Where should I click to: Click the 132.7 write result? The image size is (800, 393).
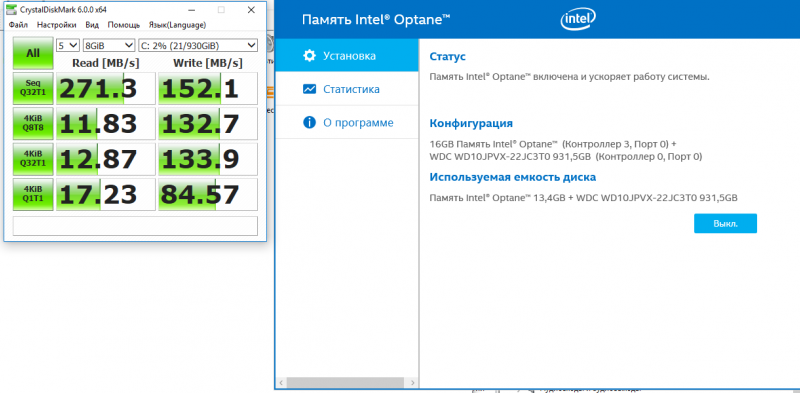[x=208, y=124]
